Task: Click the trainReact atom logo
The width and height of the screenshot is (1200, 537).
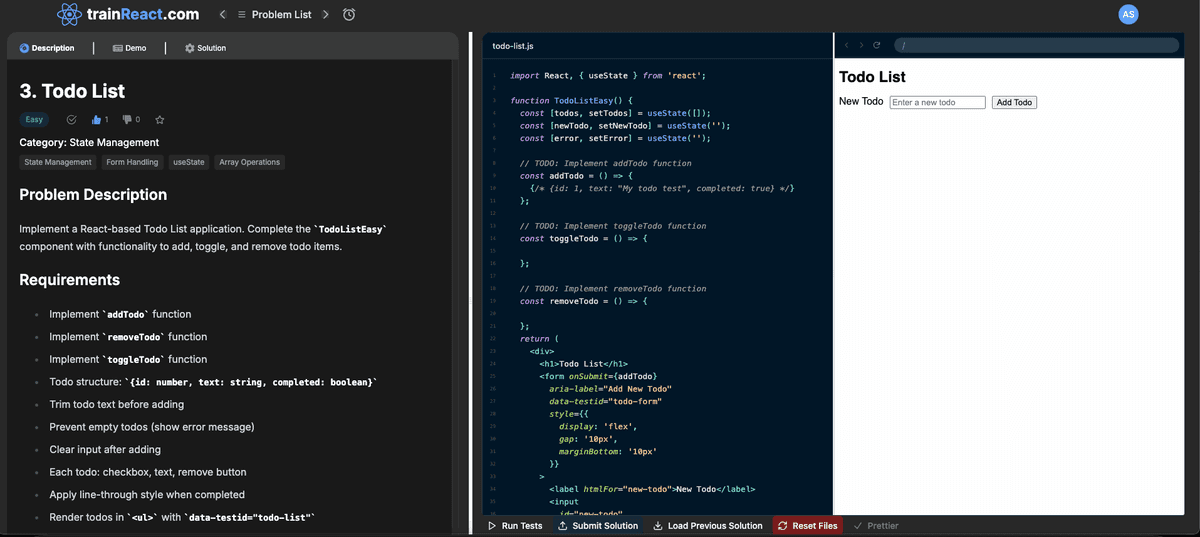Action: click(x=69, y=14)
